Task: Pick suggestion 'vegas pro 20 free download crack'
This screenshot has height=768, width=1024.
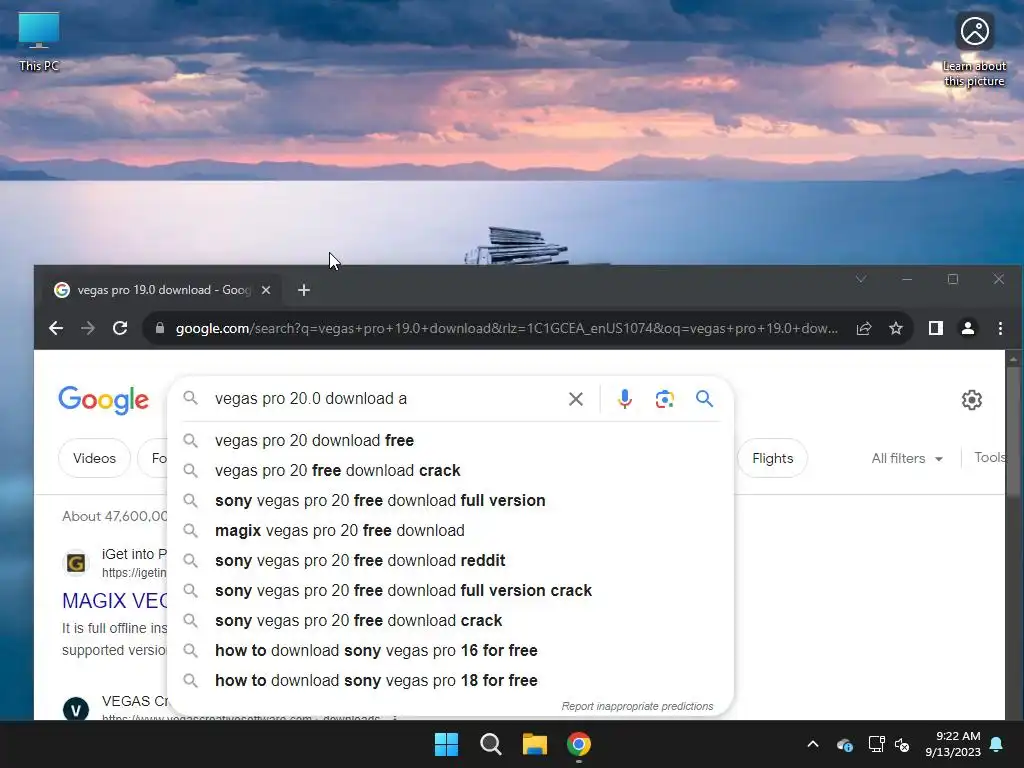Action: [x=451, y=470]
